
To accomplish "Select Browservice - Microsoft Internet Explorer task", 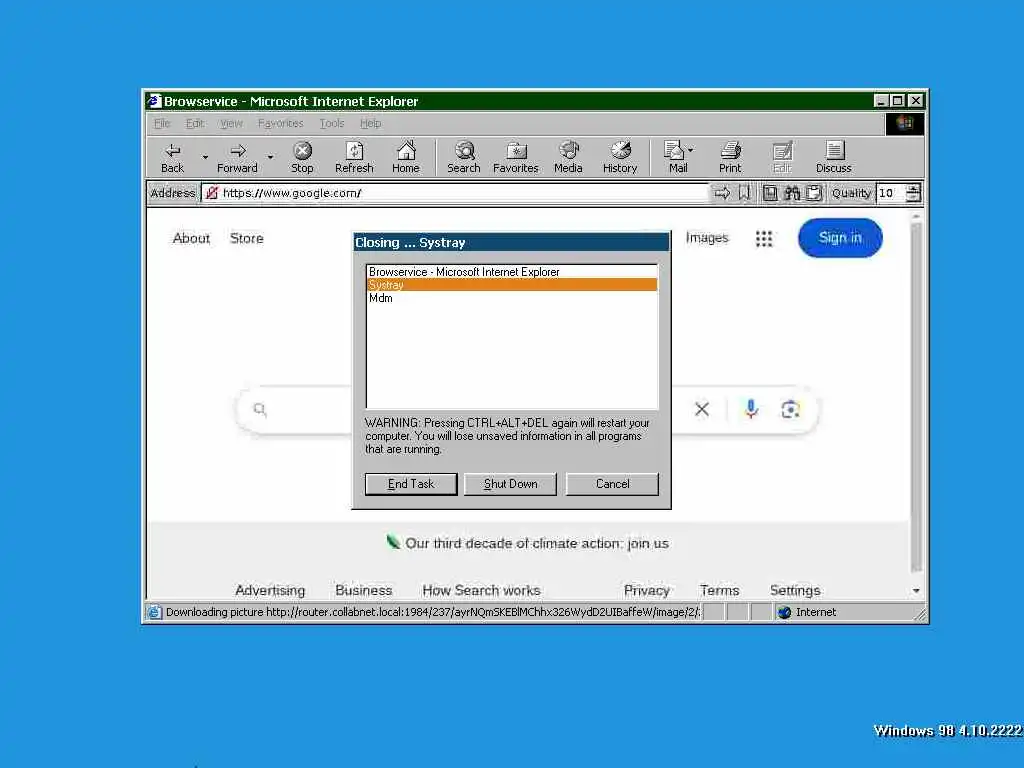I will tap(512, 272).
